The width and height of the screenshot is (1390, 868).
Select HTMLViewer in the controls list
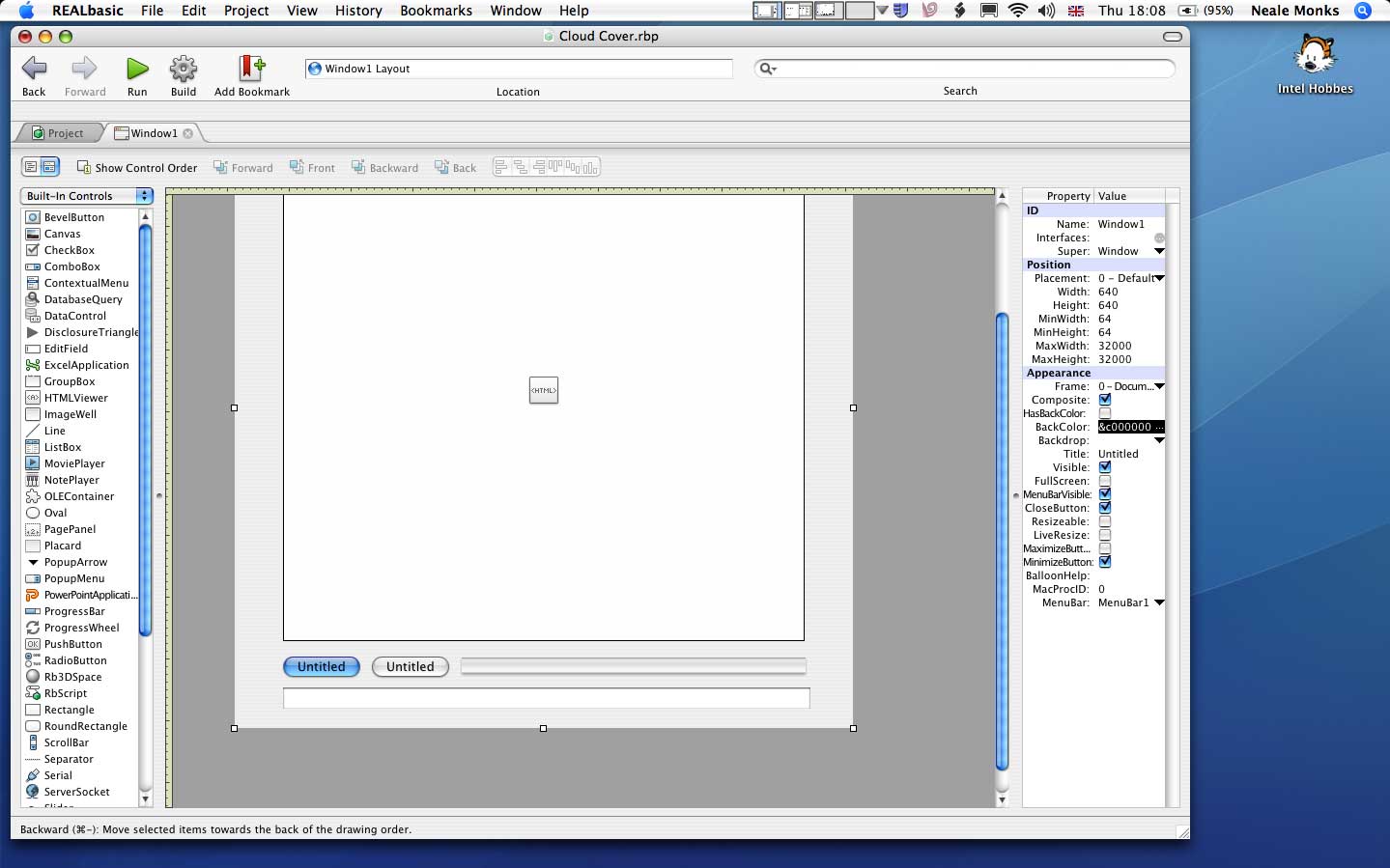point(75,398)
